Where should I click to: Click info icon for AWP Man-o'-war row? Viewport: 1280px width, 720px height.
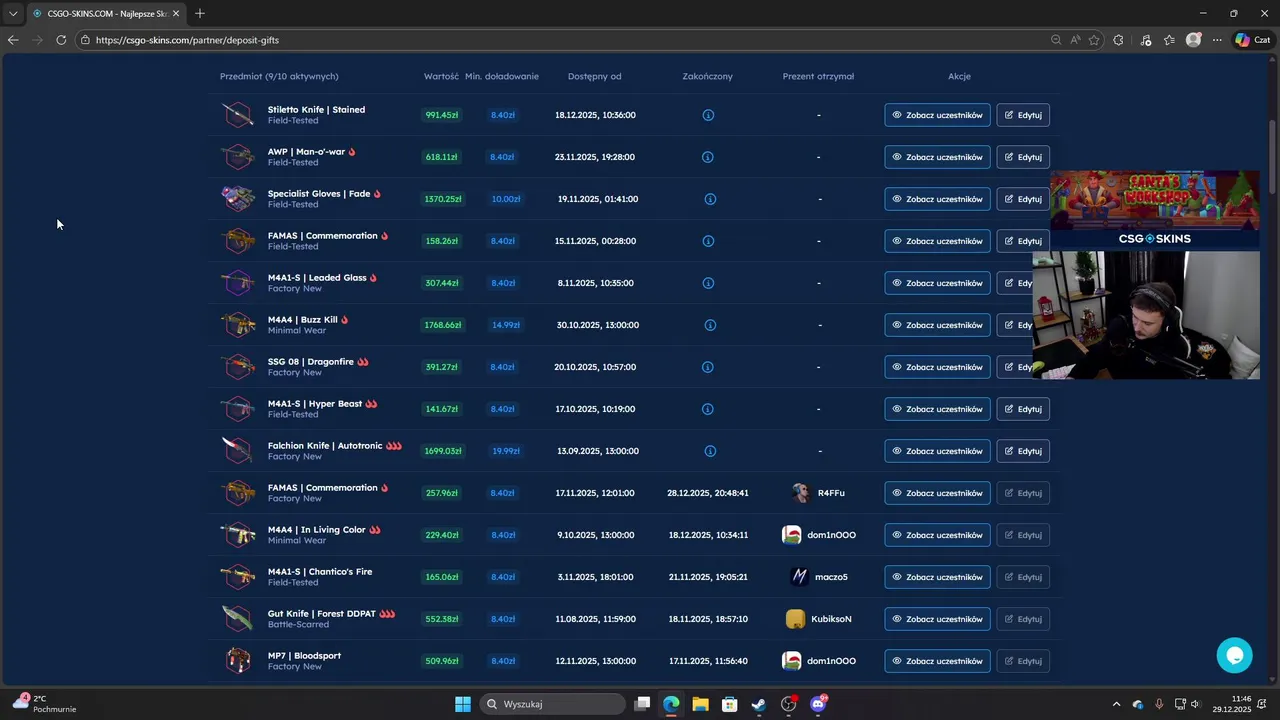coord(707,157)
